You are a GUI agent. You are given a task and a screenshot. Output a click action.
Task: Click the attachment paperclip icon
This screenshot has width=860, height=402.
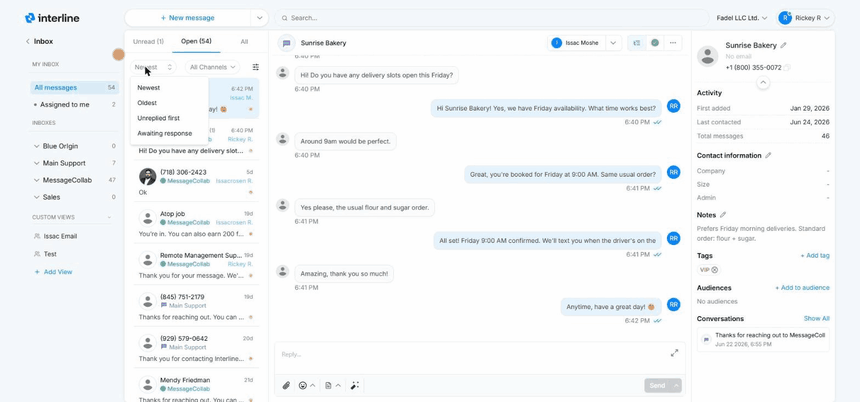click(x=286, y=386)
